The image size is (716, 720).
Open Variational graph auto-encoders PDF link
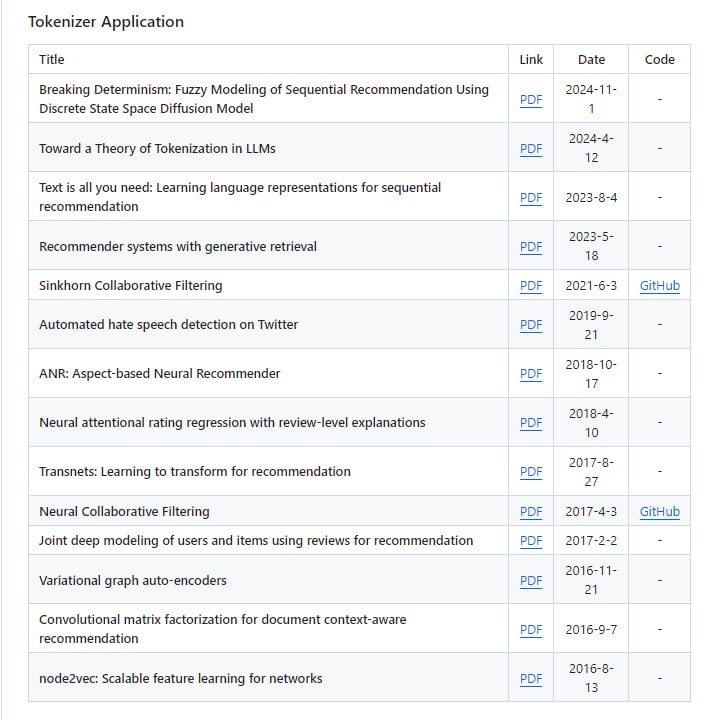tap(531, 580)
